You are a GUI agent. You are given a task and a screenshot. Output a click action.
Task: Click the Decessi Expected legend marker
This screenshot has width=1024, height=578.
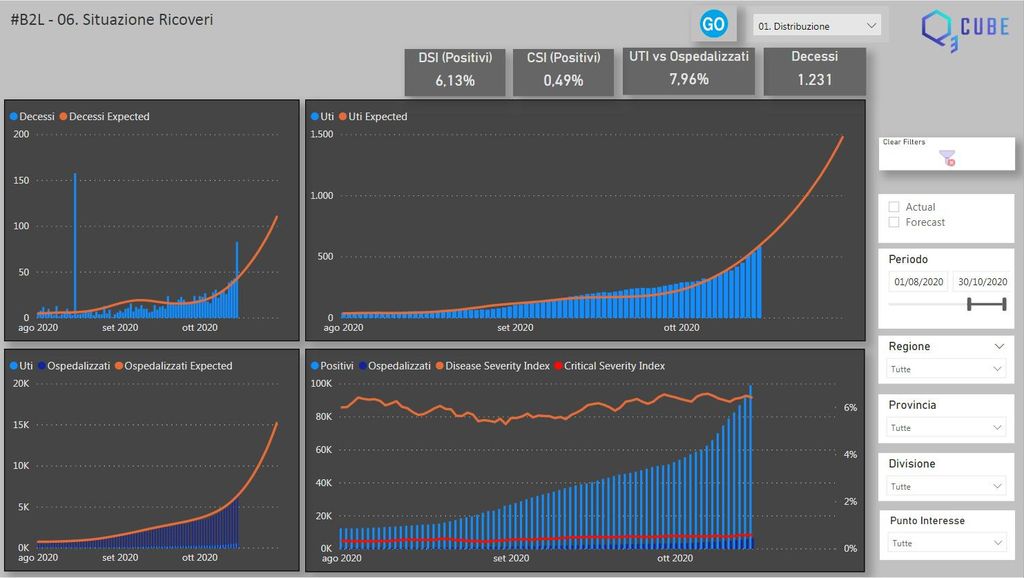tap(66, 117)
